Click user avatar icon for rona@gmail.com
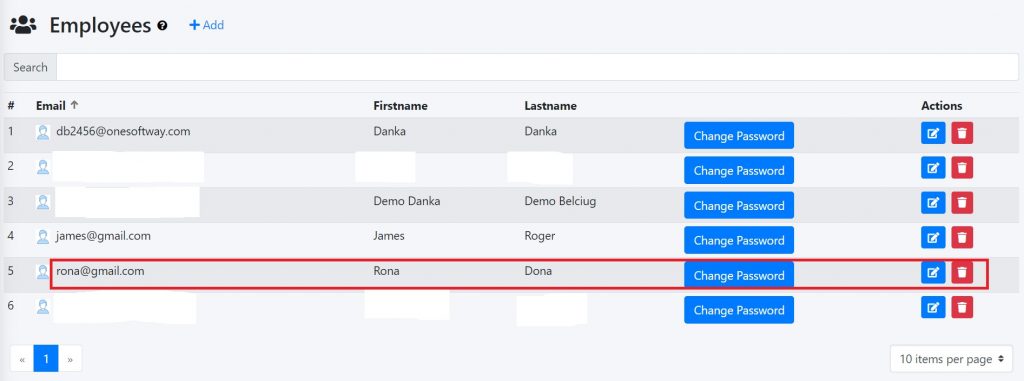 (43, 272)
